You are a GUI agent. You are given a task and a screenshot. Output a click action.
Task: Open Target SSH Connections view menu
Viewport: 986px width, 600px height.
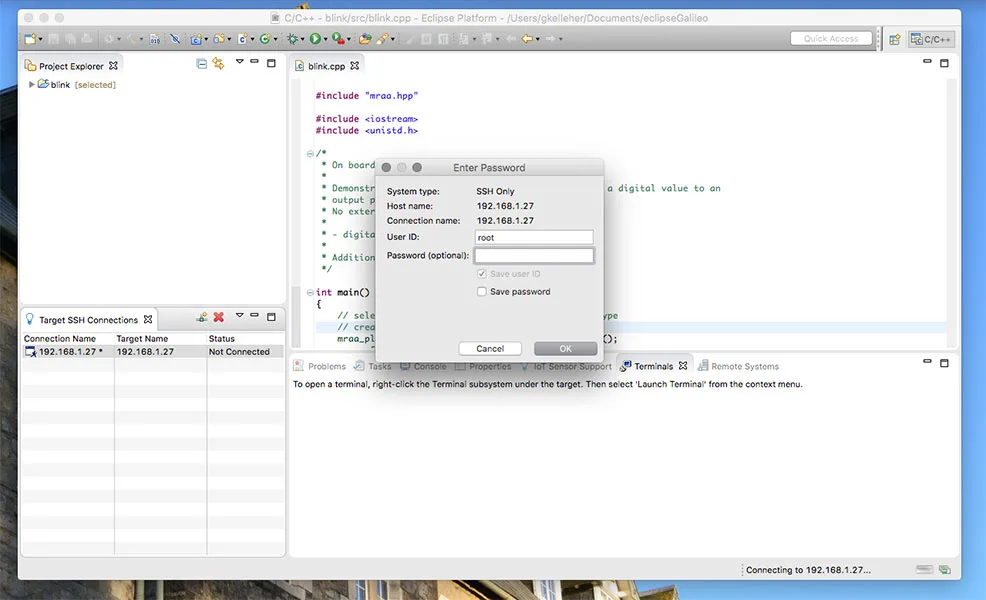[240, 316]
